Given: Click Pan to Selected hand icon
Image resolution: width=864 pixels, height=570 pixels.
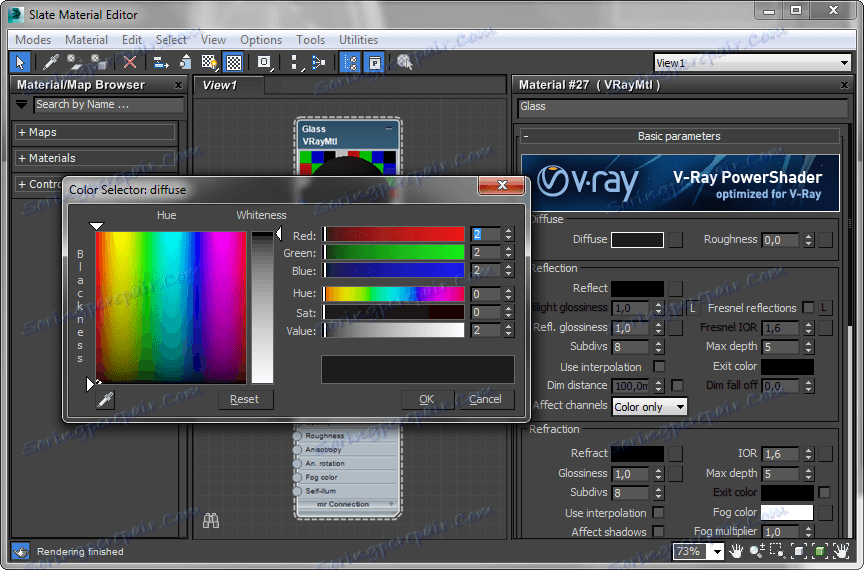Looking at the screenshot, I should (x=841, y=551).
